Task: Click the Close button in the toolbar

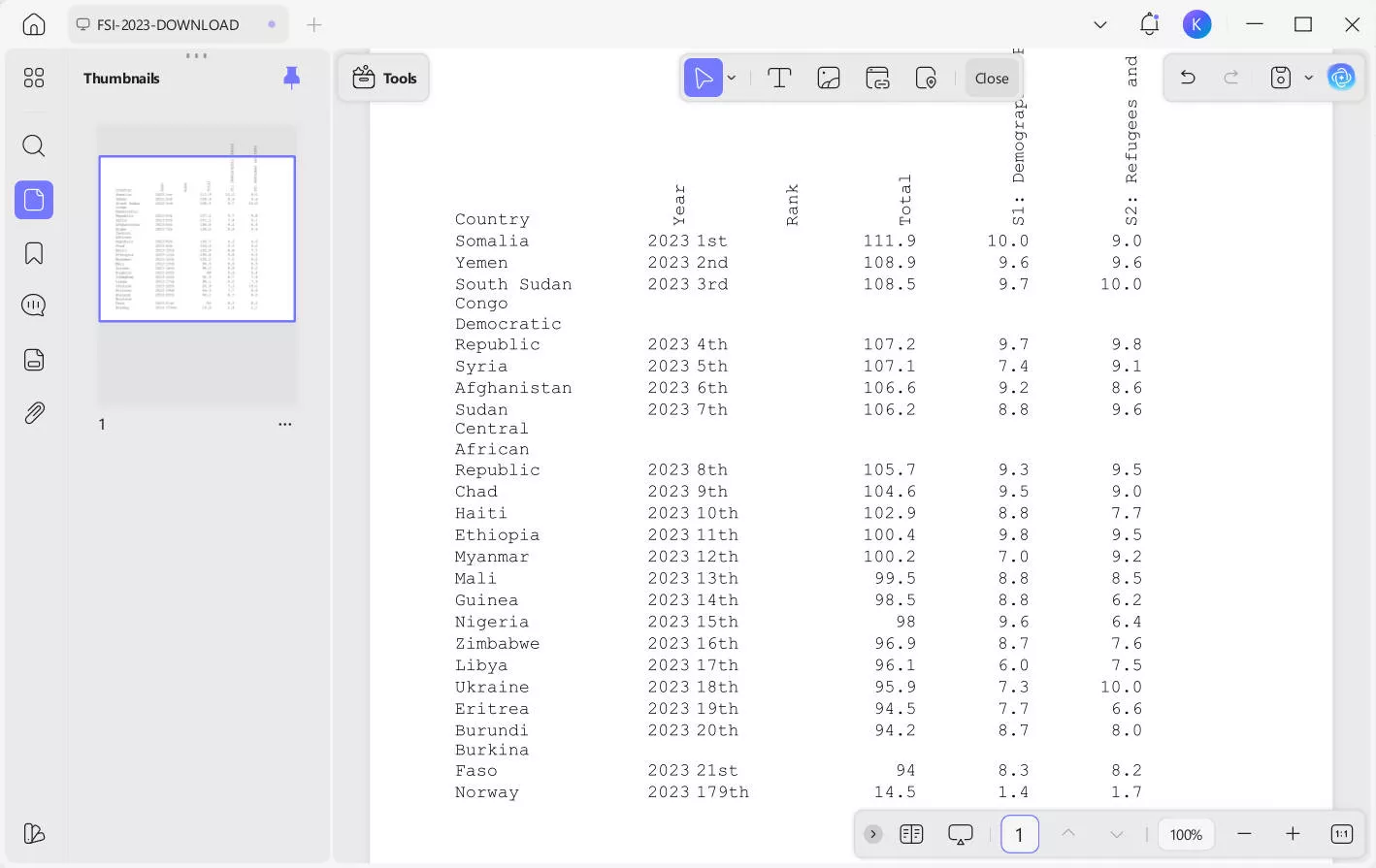Action: (991, 78)
